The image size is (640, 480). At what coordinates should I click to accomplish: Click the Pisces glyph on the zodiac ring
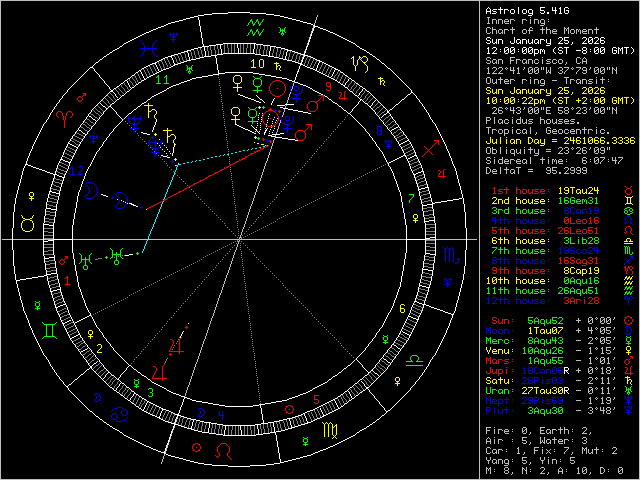pyautogui.click(x=149, y=45)
